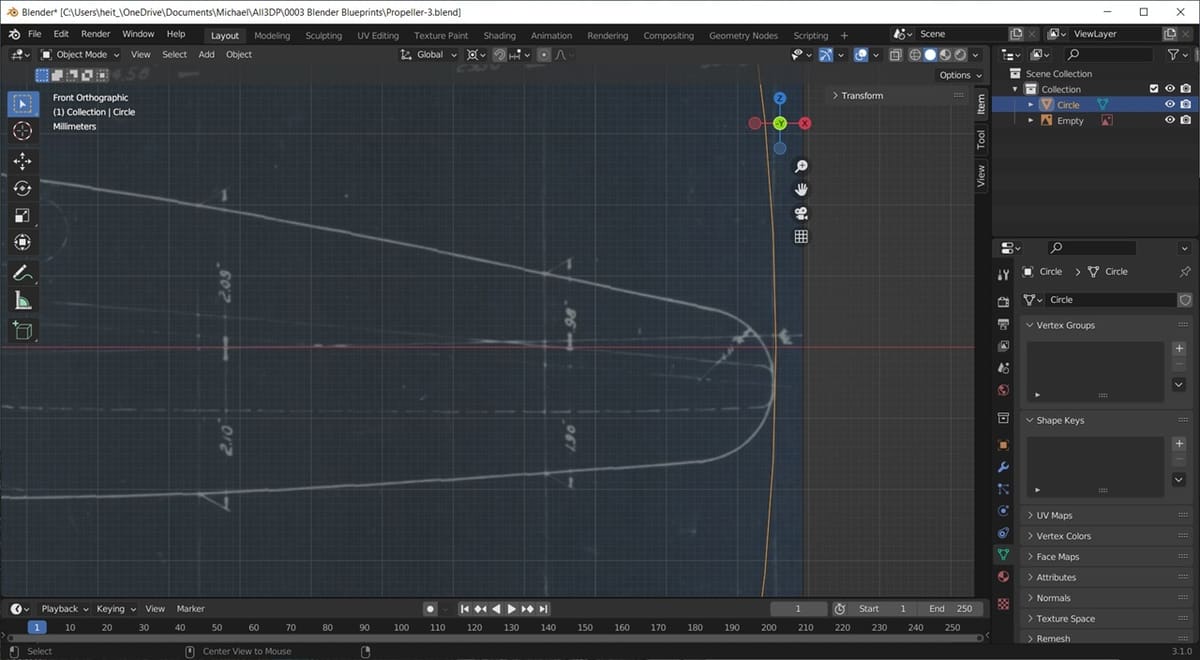Image resolution: width=1200 pixels, height=660 pixels.
Task: Open the Output properties tab
Action: tap(1004, 324)
